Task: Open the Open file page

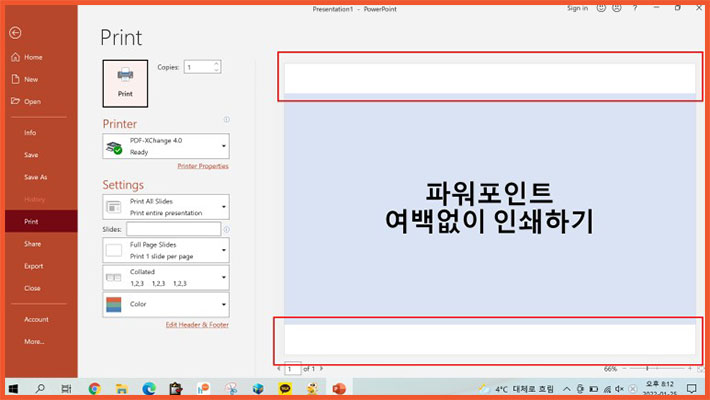Action: tap(26, 101)
